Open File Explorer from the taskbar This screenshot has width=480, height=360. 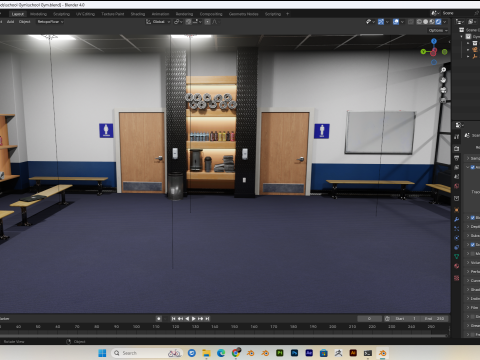click(x=206, y=353)
